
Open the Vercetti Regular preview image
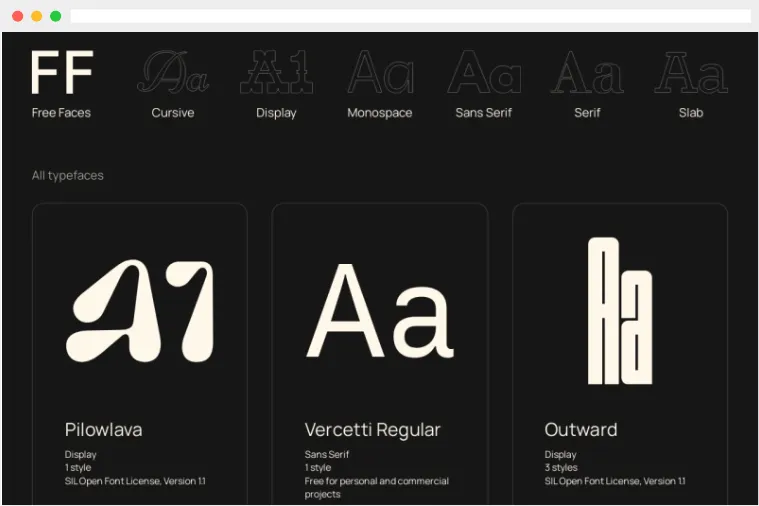click(x=380, y=311)
